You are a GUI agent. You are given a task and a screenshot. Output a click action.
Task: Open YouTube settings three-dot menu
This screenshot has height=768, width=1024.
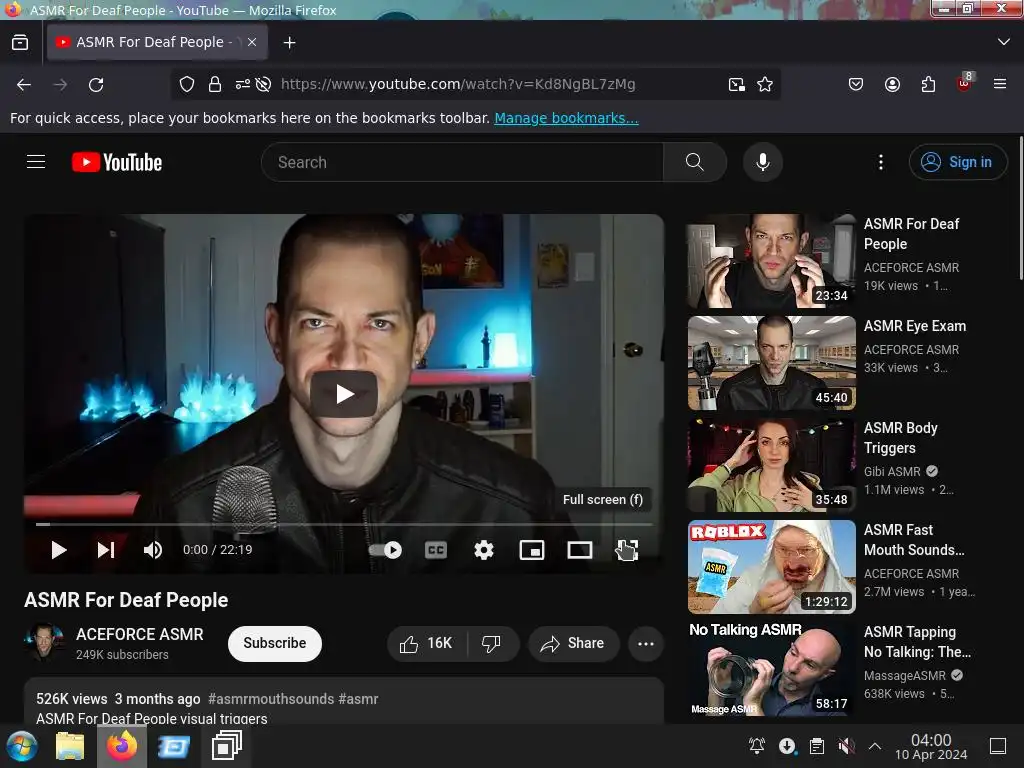881,162
